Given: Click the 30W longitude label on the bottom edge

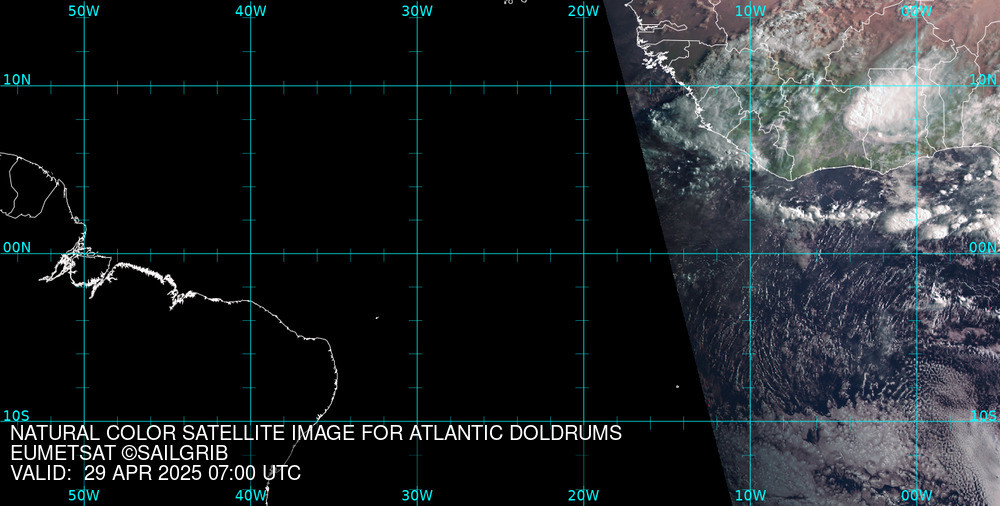Looking at the screenshot, I should click(x=418, y=496).
